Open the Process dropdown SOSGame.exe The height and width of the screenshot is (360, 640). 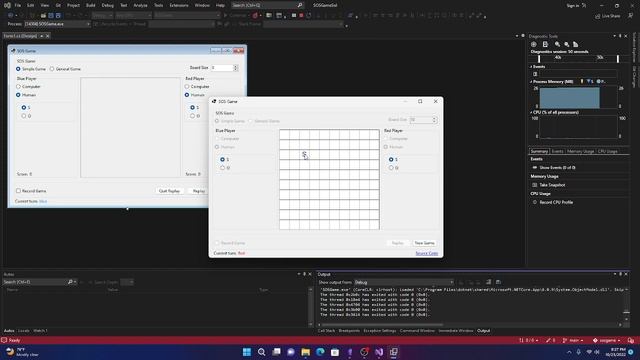coord(57,24)
